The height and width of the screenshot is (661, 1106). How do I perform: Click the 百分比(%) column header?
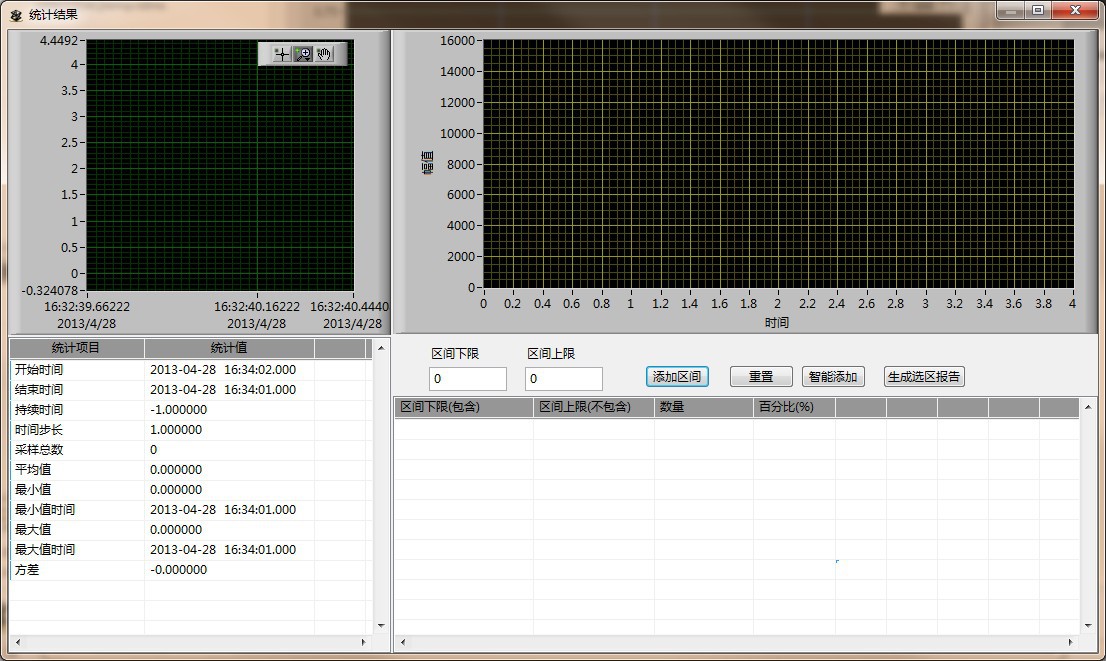pyautogui.click(x=794, y=407)
